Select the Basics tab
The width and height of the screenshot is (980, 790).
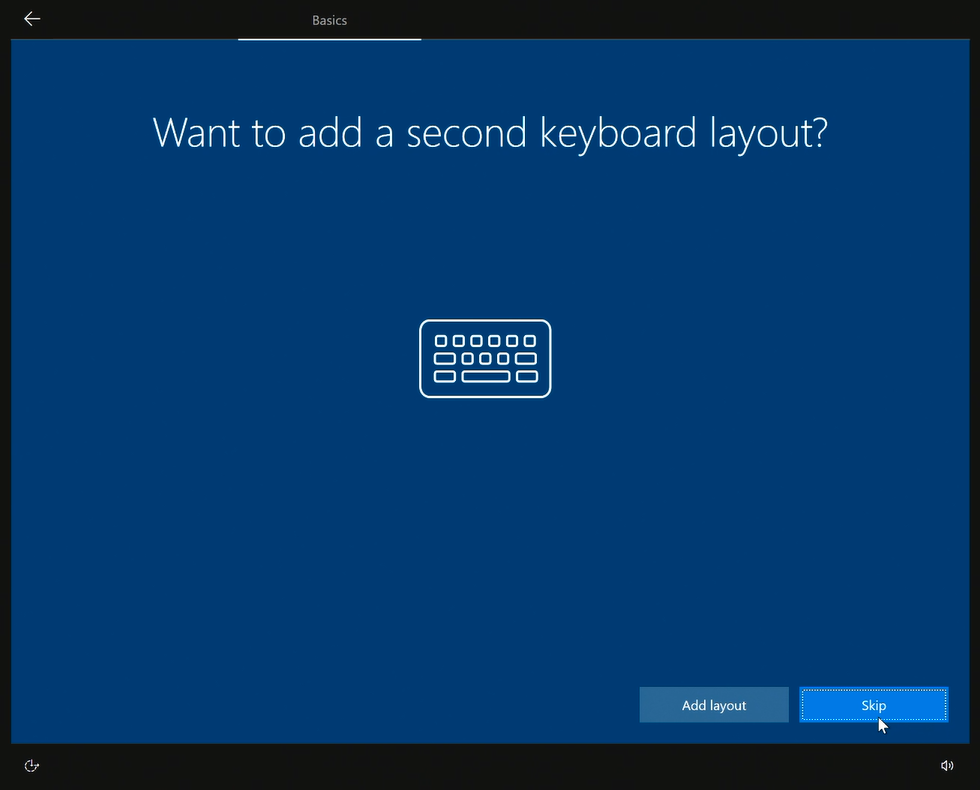coord(329,20)
